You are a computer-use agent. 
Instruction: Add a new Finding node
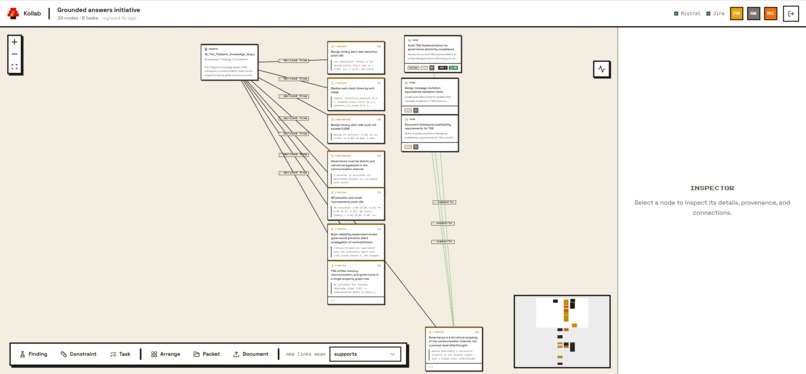(33, 354)
